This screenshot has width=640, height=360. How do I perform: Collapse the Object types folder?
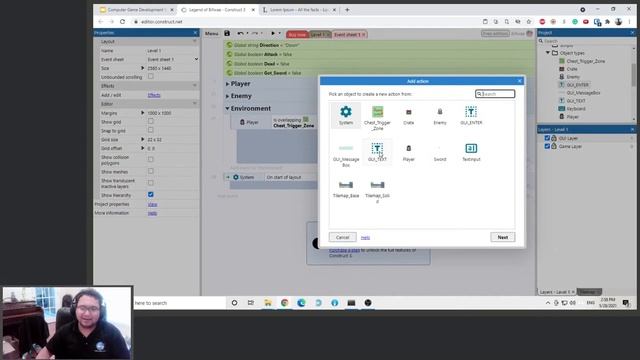click(x=548, y=53)
